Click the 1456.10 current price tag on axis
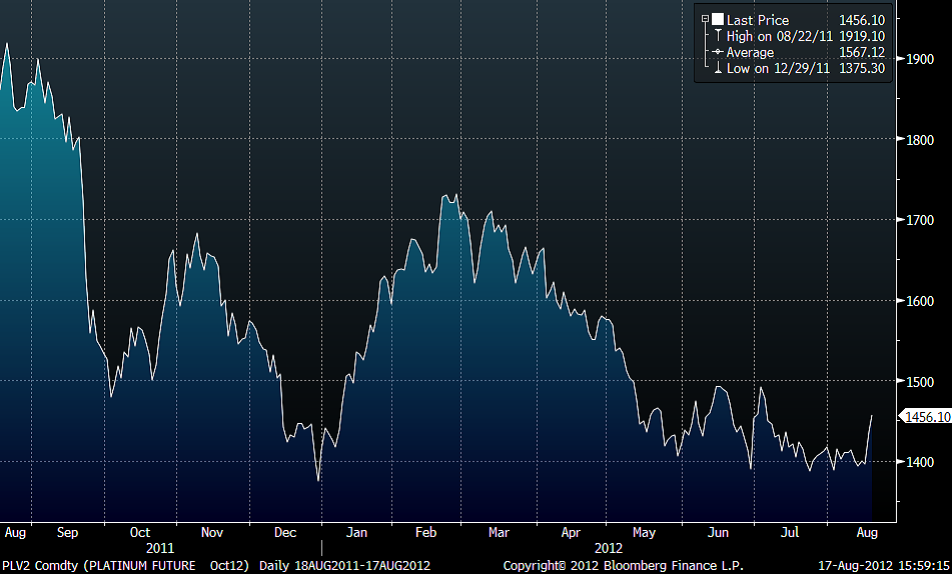952x574 pixels. click(926, 416)
